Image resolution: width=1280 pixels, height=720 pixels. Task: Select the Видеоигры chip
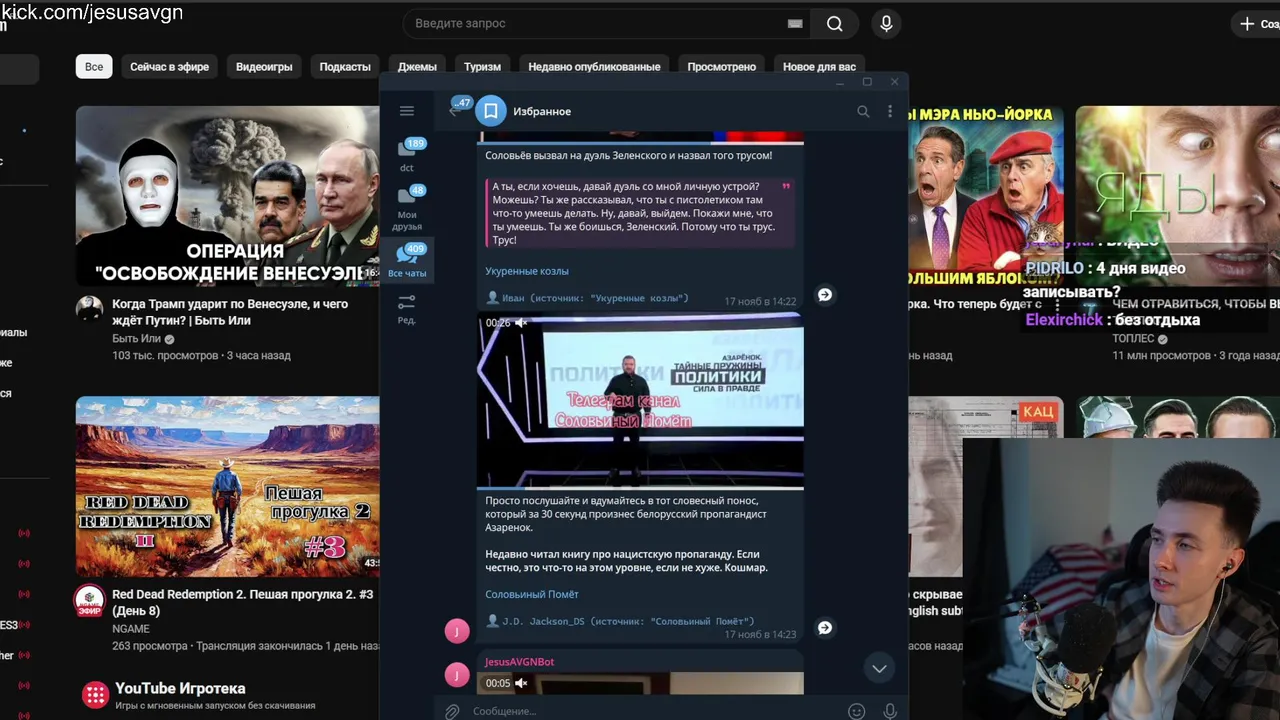264,66
